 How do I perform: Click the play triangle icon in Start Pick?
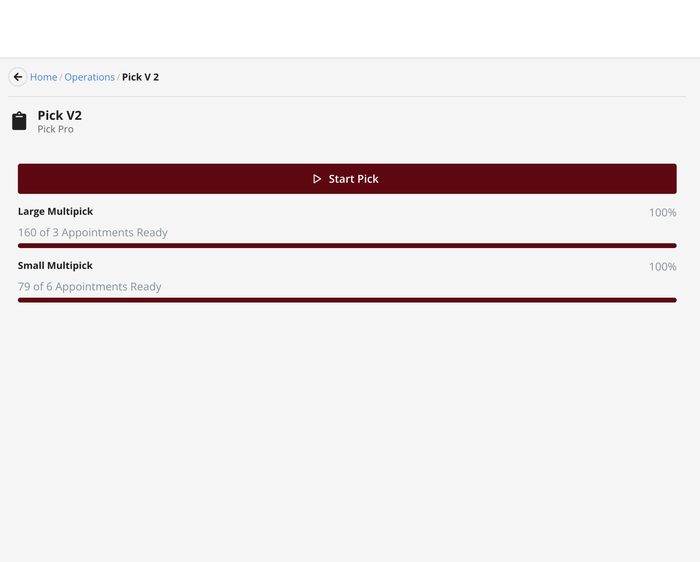pyautogui.click(x=317, y=179)
